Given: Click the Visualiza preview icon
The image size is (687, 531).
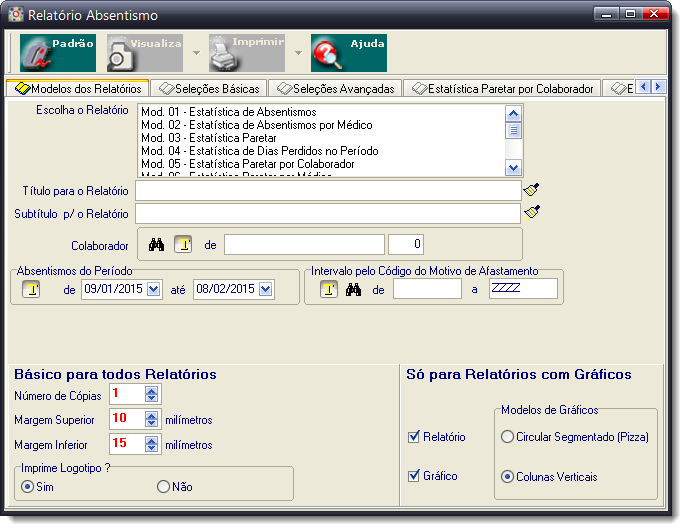Looking at the screenshot, I should 145,53.
